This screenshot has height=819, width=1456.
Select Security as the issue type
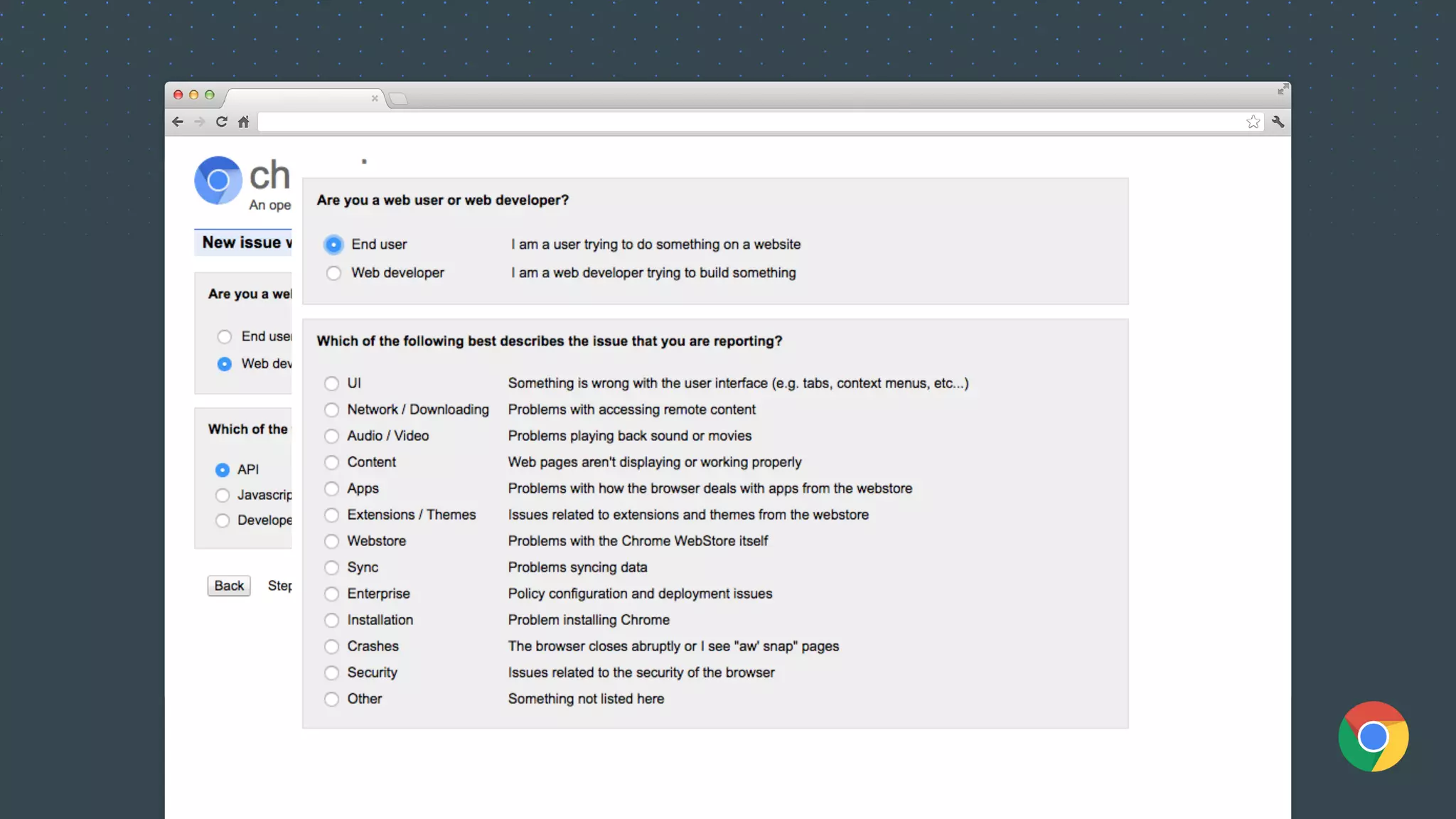pyautogui.click(x=331, y=673)
